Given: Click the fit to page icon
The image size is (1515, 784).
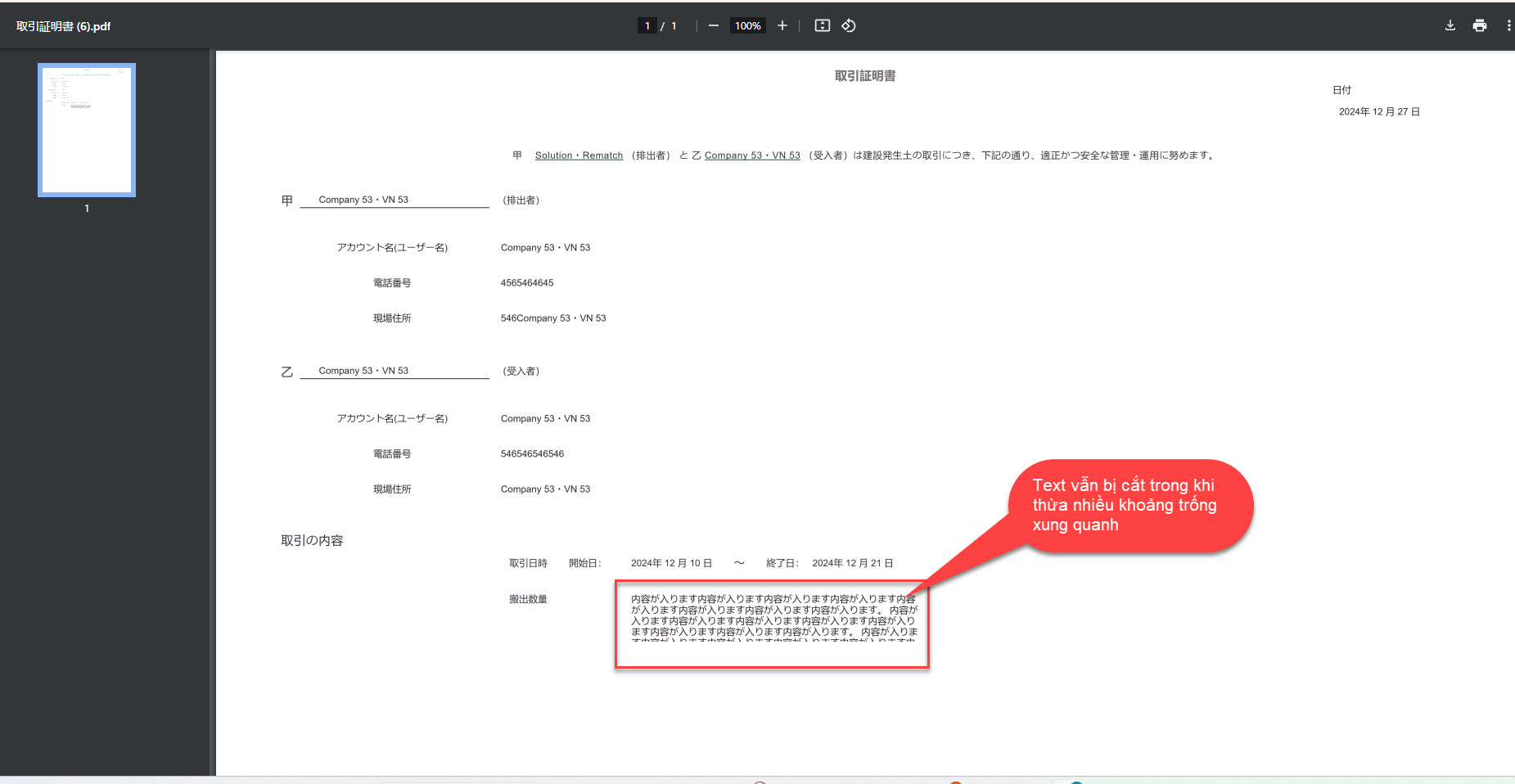Looking at the screenshot, I should coord(822,26).
